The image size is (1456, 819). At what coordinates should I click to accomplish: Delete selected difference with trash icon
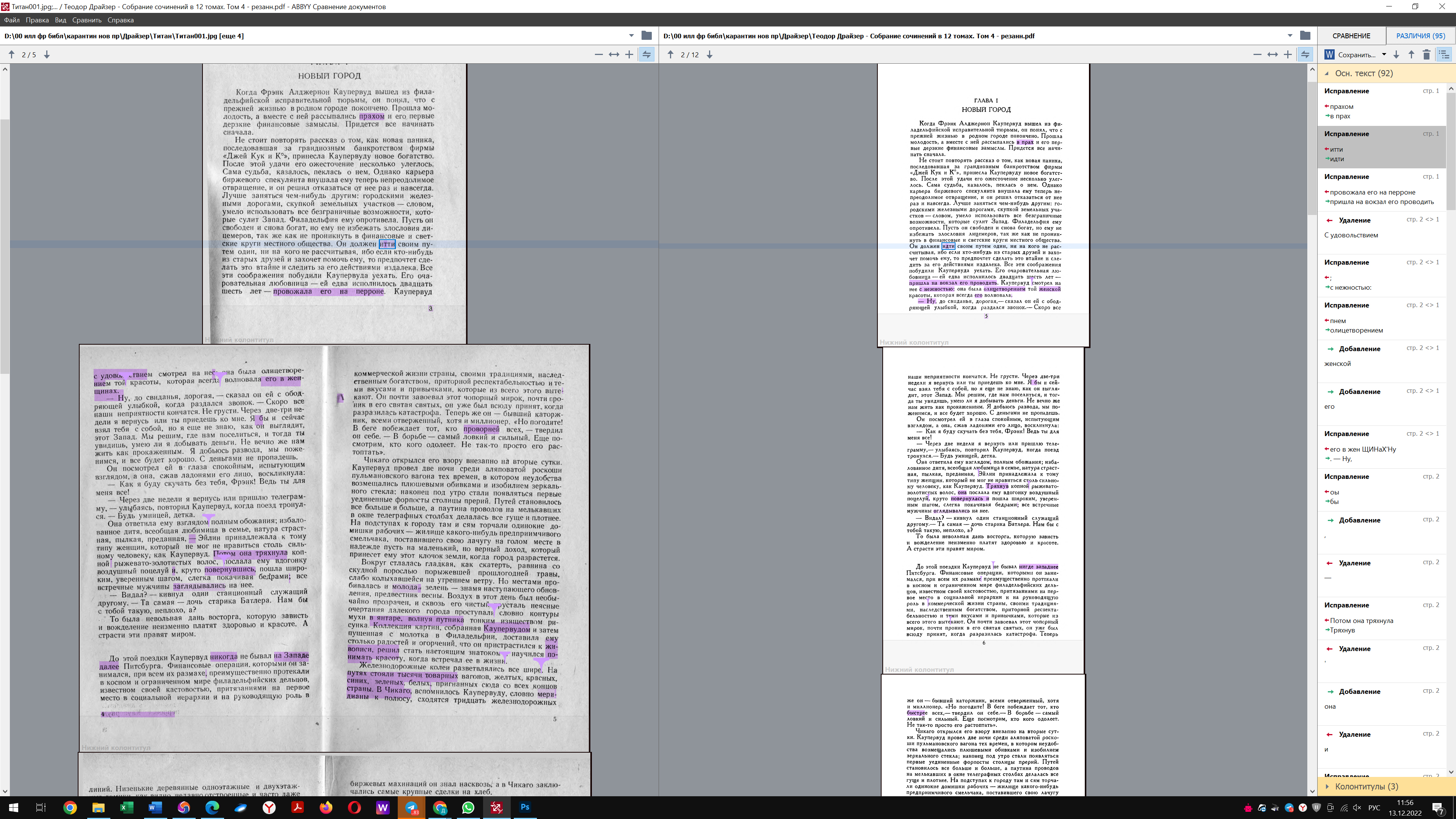point(1426,54)
